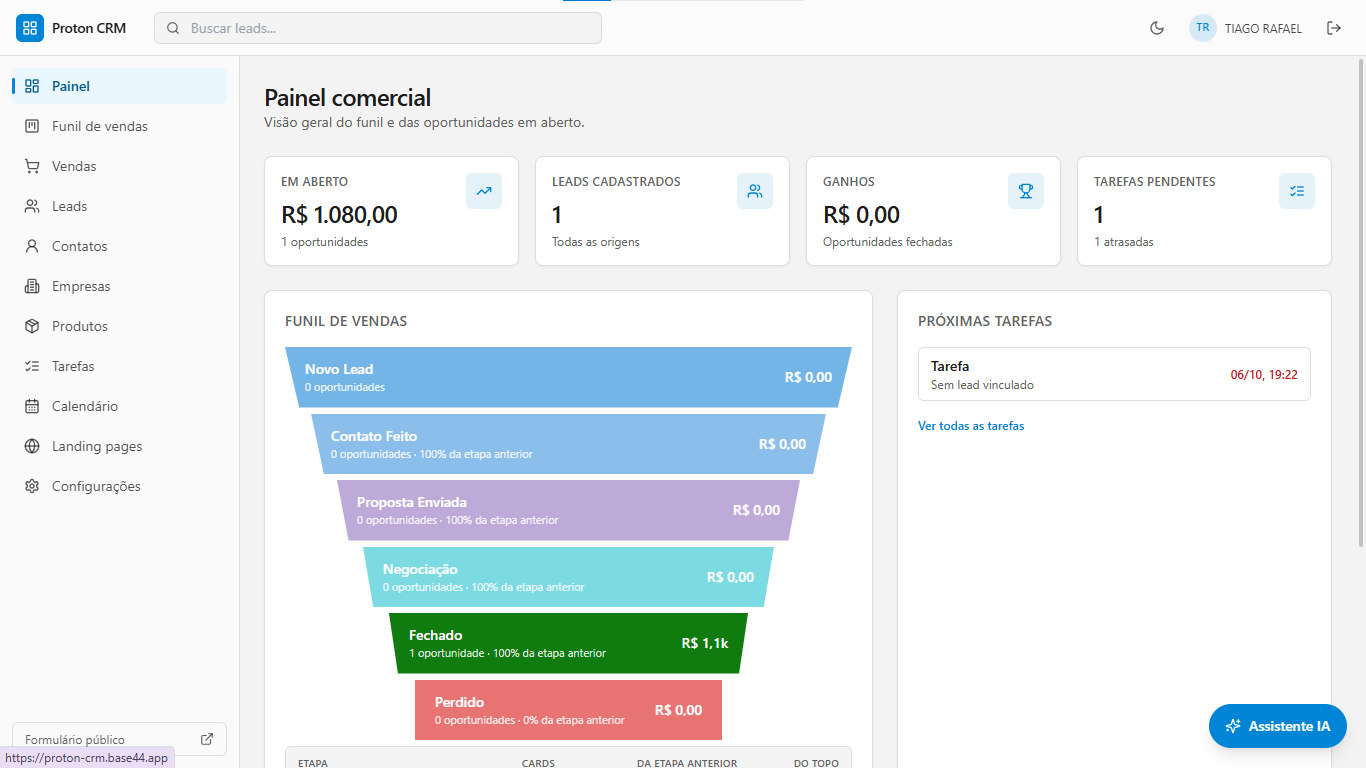The width and height of the screenshot is (1366, 768).
Task: Open the Tarefa card due 06/10, 19:22
Action: [x=1114, y=374]
